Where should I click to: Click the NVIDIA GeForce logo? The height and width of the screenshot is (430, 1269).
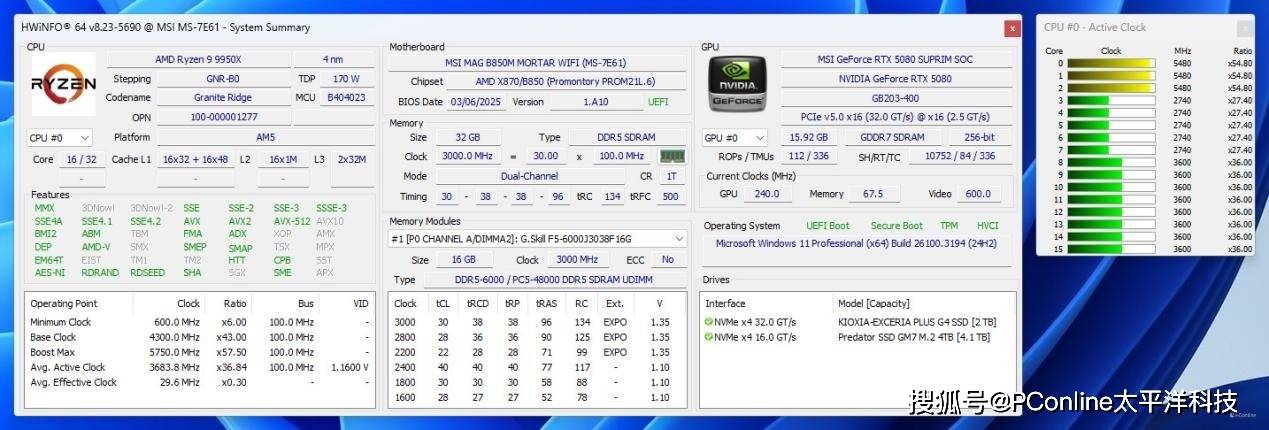[736, 82]
